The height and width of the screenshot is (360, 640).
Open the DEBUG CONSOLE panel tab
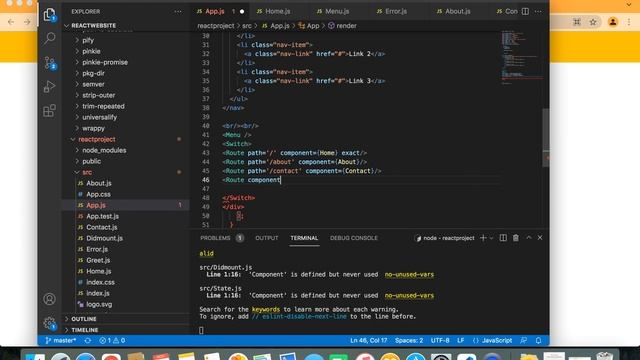[354, 238]
